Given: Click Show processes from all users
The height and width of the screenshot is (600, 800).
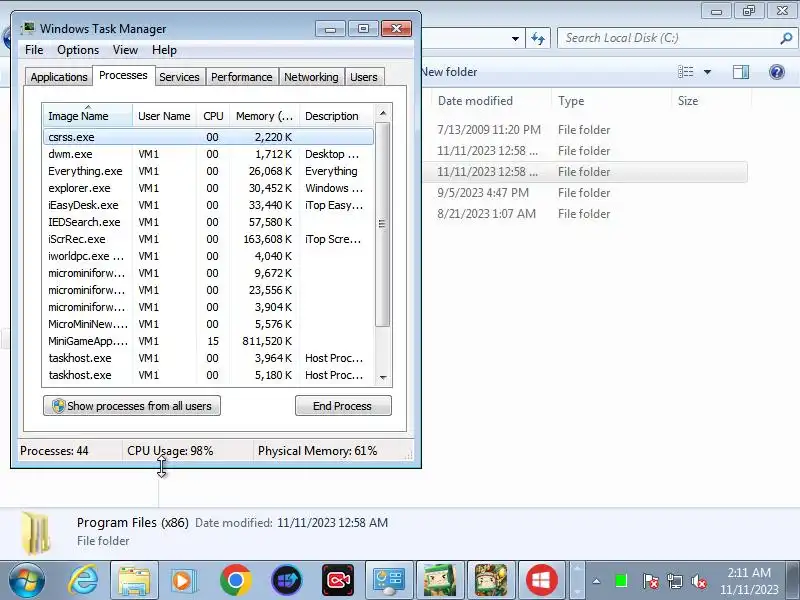Looking at the screenshot, I should [x=132, y=406].
